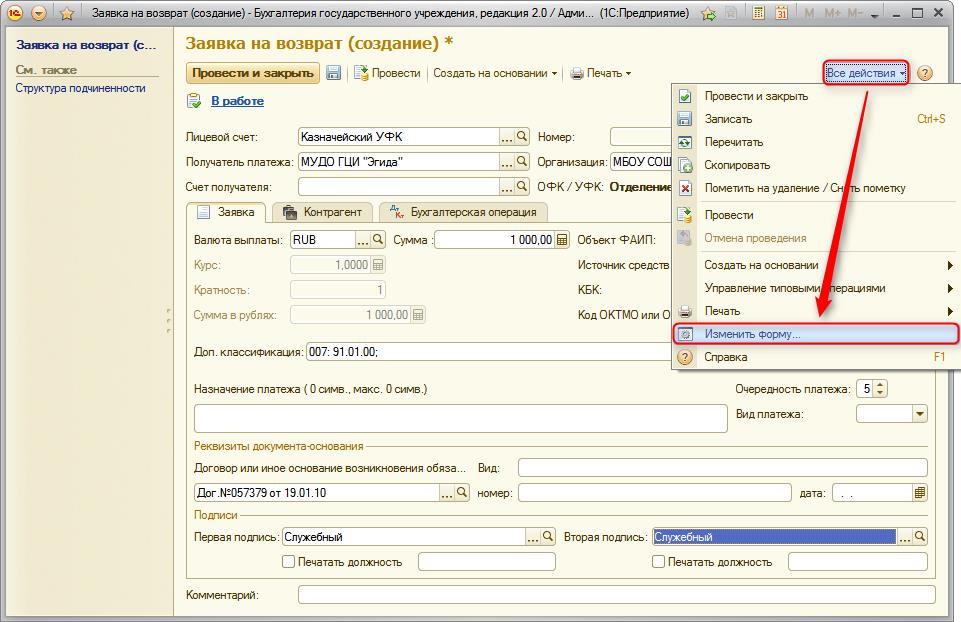Open Справка menu item

point(816,357)
